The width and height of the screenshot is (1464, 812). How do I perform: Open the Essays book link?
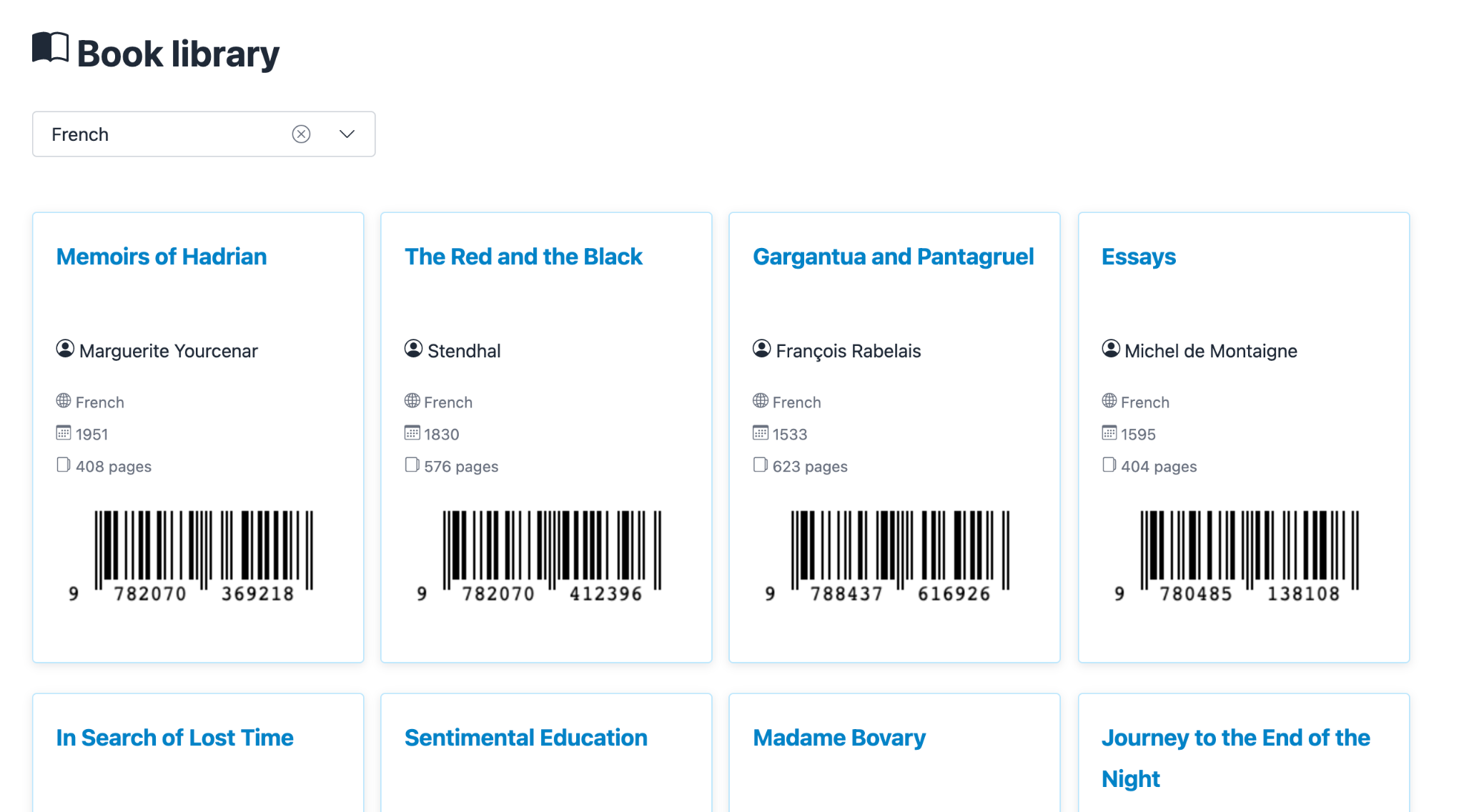click(x=1138, y=257)
